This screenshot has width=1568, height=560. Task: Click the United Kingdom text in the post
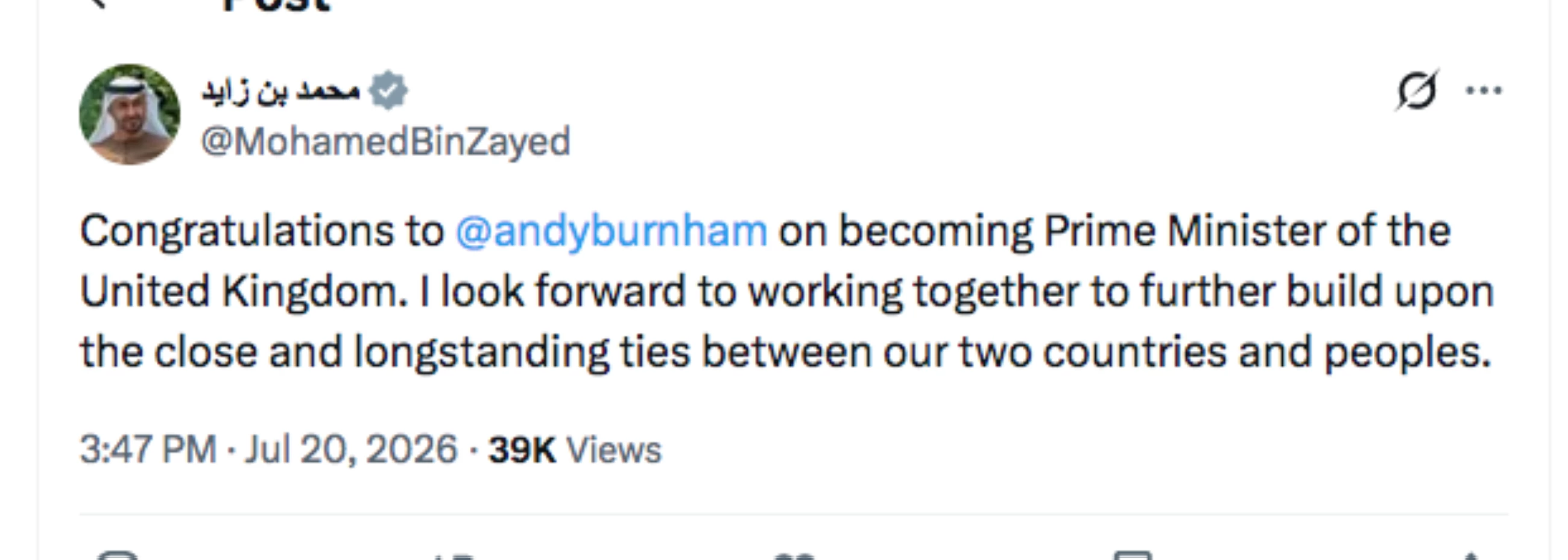click(244, 292)
